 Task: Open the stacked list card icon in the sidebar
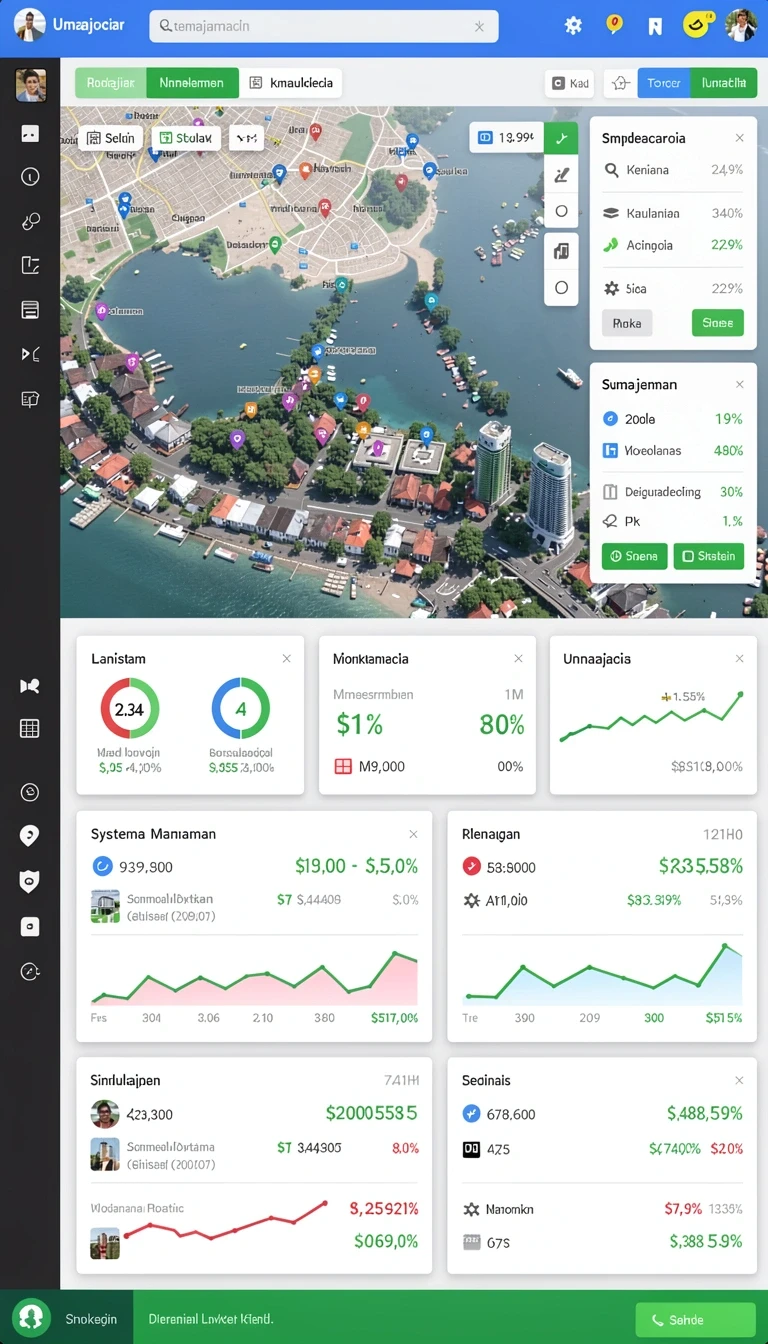coord(30,309)
